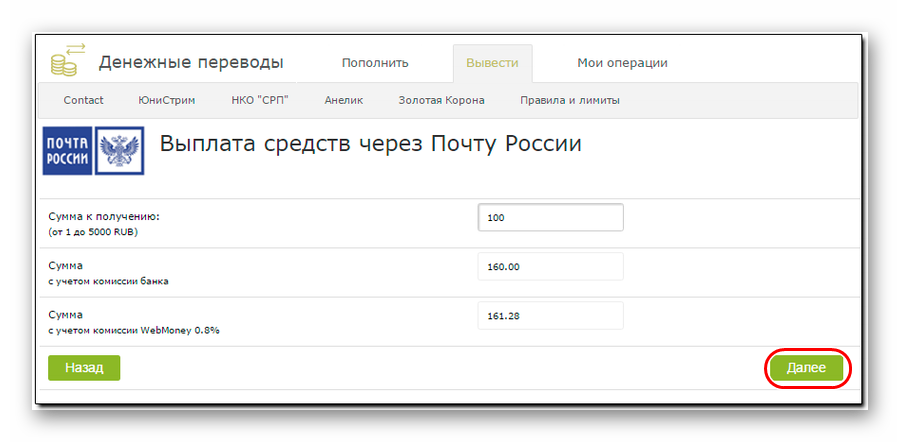900x442 pixels.
Task: Click the с учетом комиссии WebMoney 0.8% label
Action: [134, 331]
